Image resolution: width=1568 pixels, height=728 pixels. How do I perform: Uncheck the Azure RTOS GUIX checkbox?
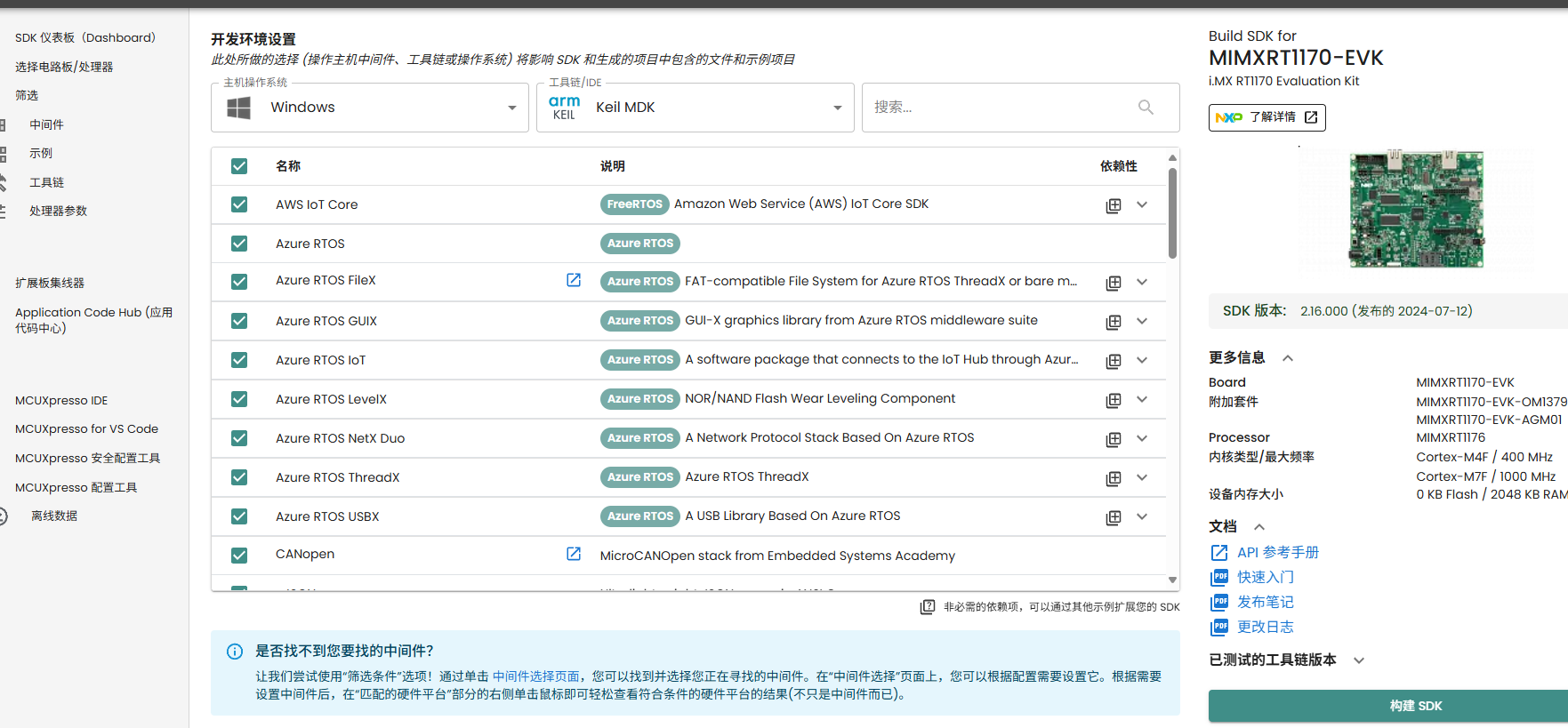[239, 321]
